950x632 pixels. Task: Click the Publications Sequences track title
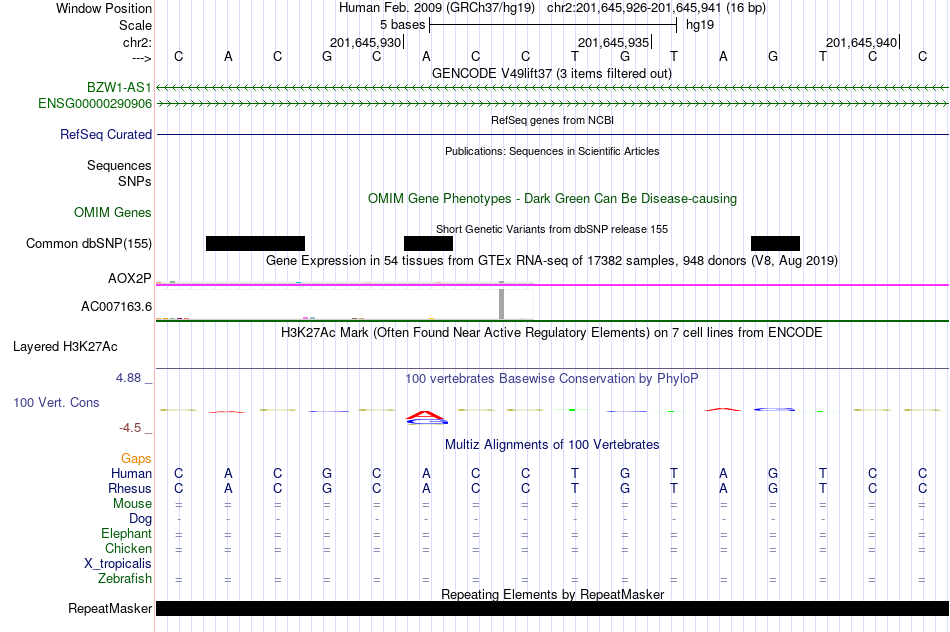[552, 151]
